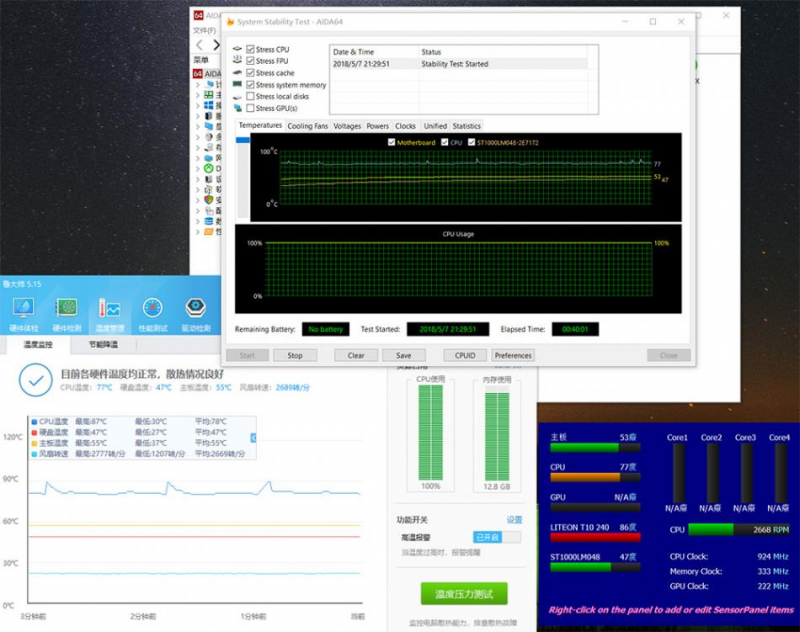Switch to the Voltages tab

[x=347, y=126]
